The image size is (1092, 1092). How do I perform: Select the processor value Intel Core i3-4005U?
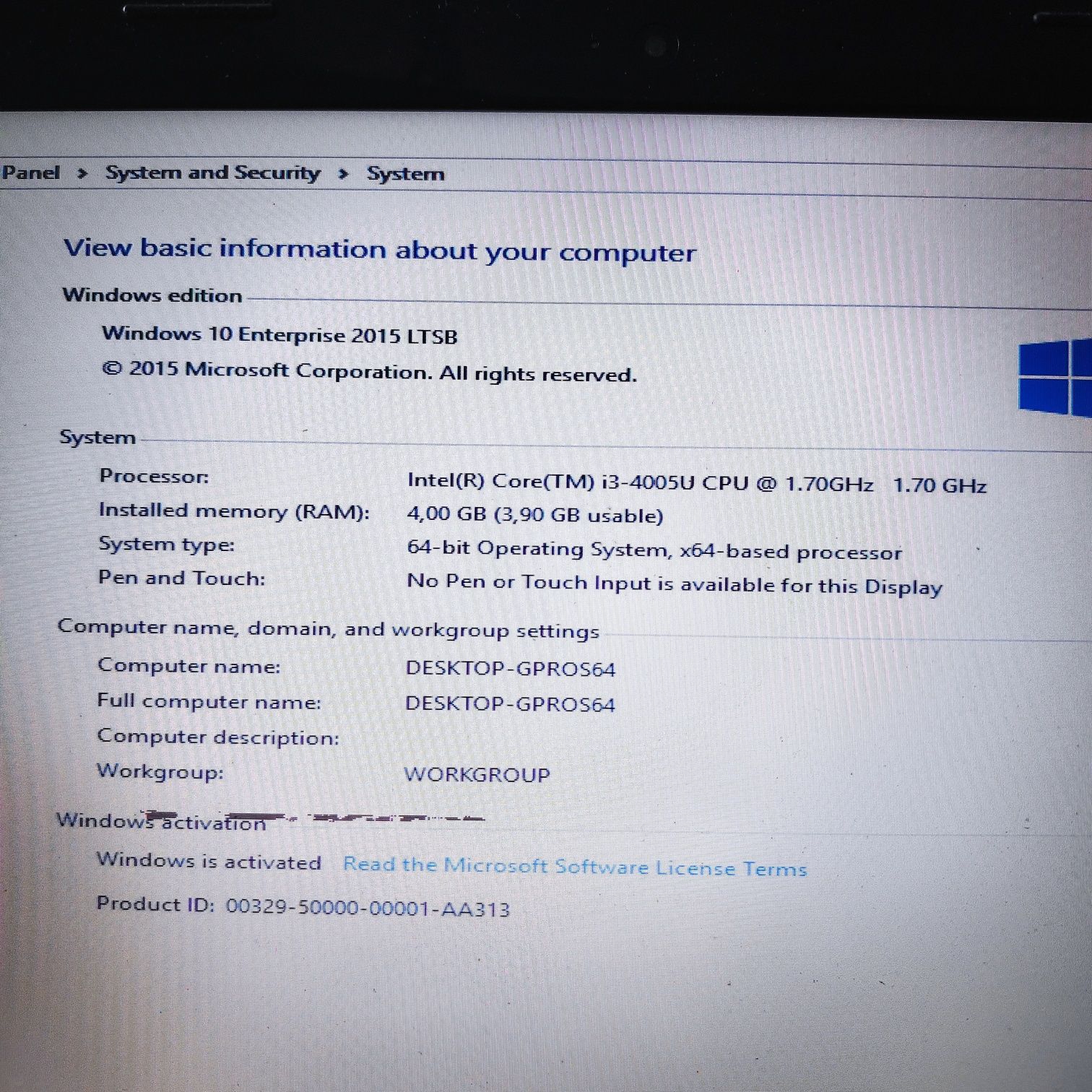point(640,482)
